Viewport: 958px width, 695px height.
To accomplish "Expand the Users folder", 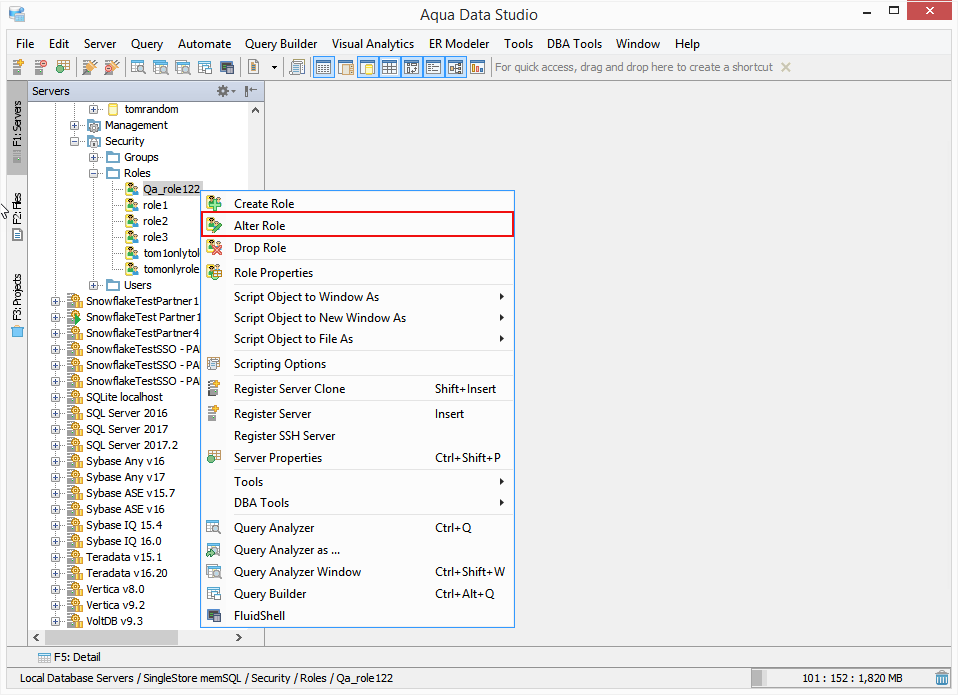I will 93,285.
